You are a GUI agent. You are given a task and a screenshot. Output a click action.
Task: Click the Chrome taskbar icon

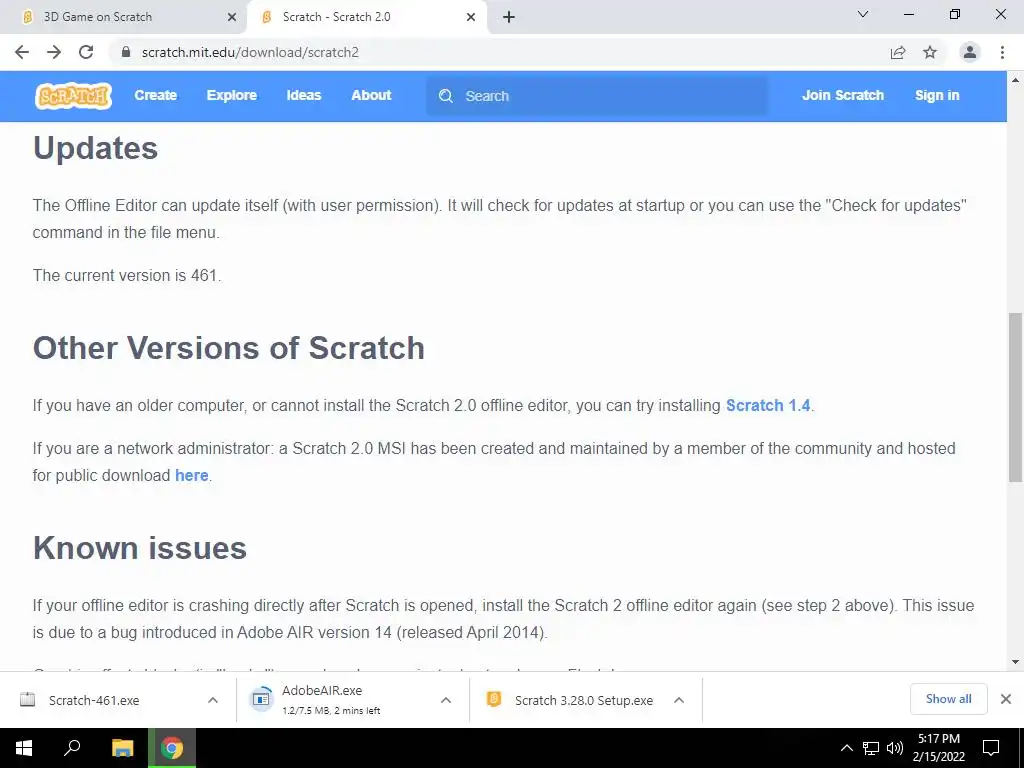[172, 748]
